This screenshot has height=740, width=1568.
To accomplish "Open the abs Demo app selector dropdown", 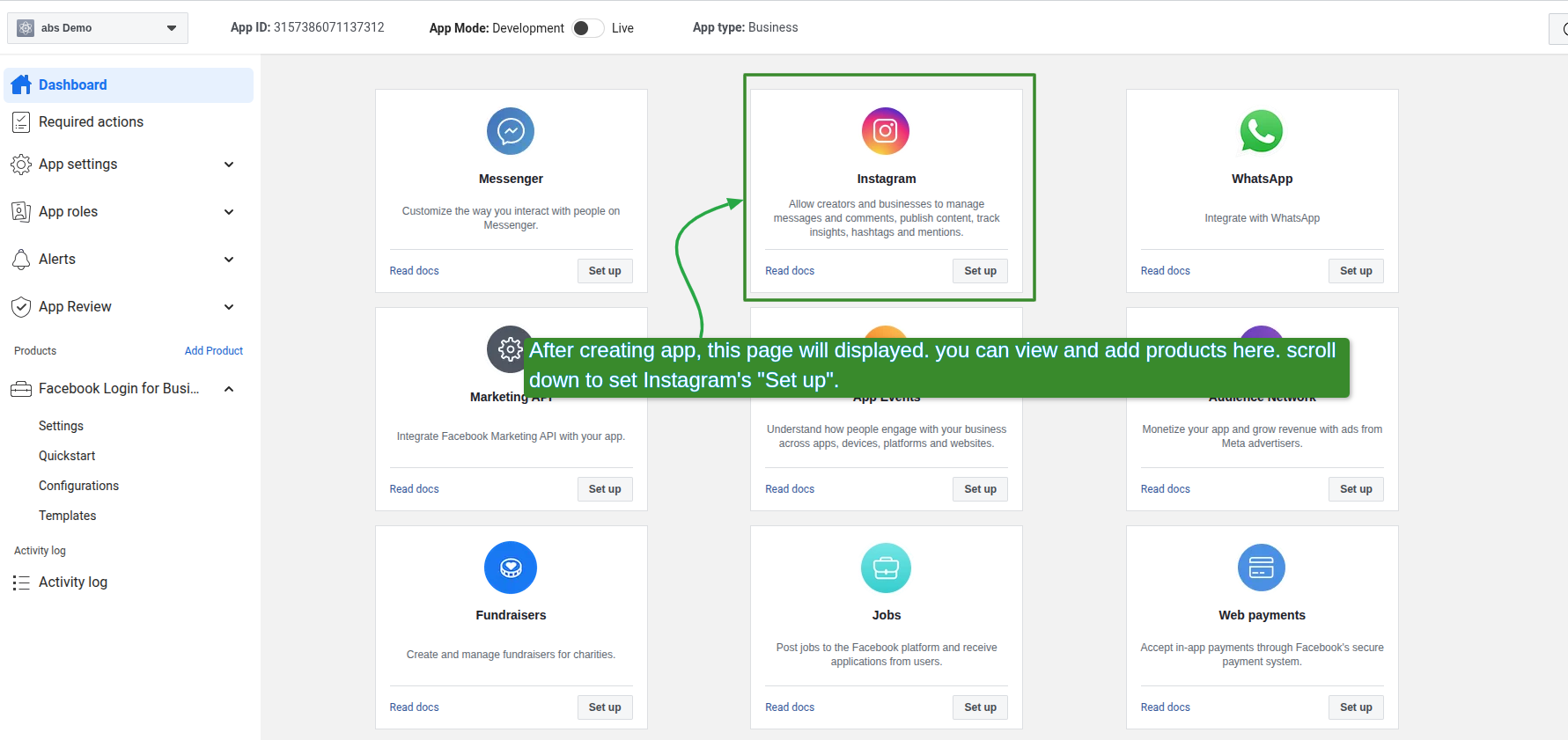I will pyautogui.click(x=98, y=28).
